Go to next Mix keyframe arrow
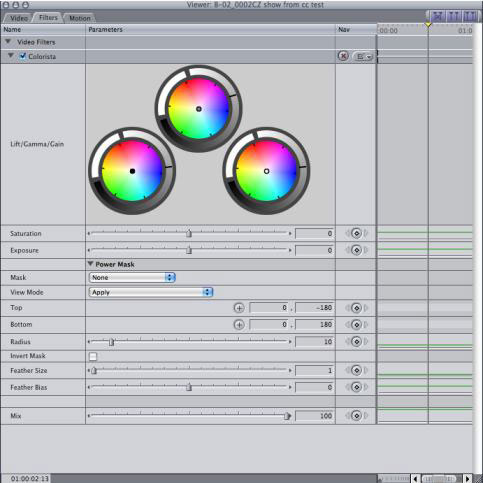The image size is (483, 483). [366, 416]
